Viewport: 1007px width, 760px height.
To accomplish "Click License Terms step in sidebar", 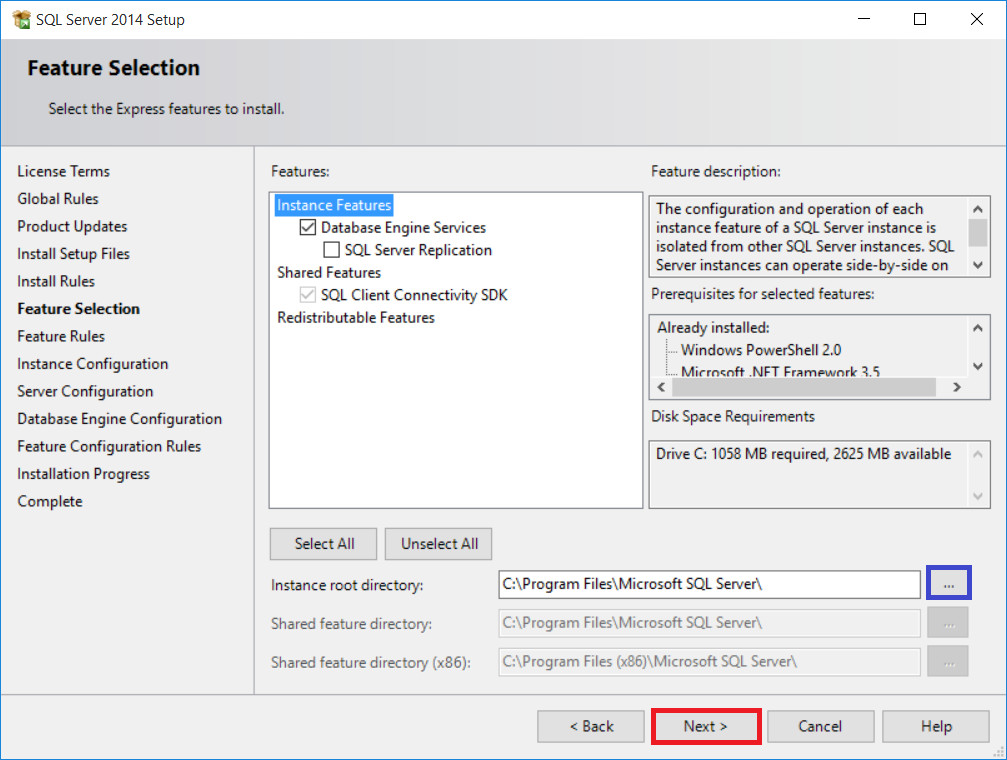I will click(64, 172).
